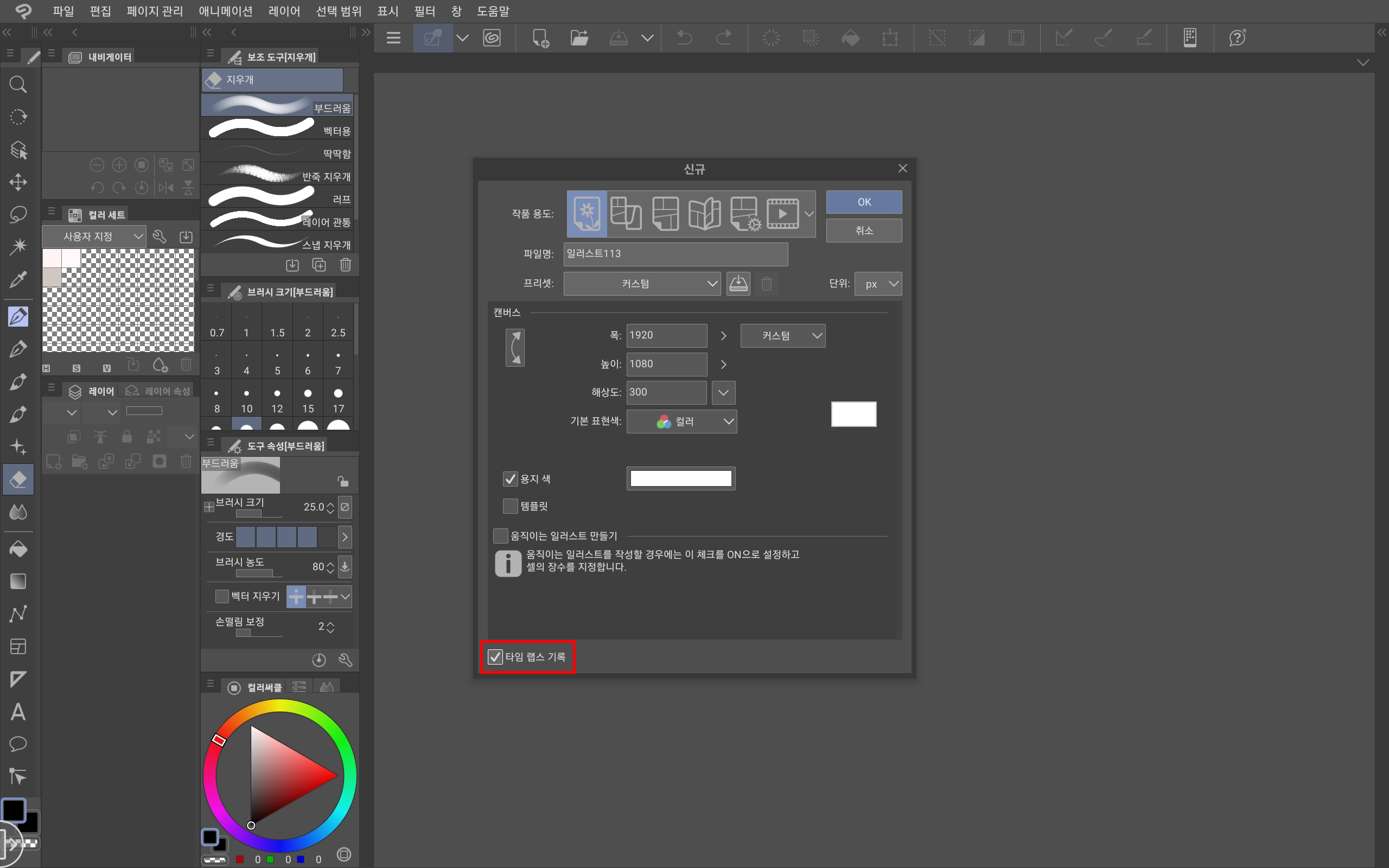
Task: Close the 신규 dialog
Action: [x=902, y=168]
